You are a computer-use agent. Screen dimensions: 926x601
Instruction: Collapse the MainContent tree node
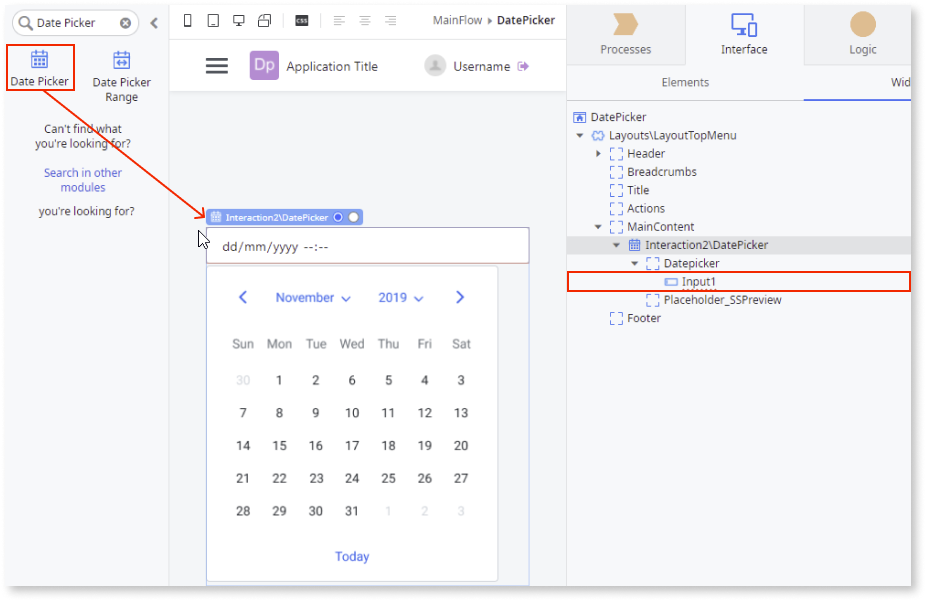click(597, 226)
